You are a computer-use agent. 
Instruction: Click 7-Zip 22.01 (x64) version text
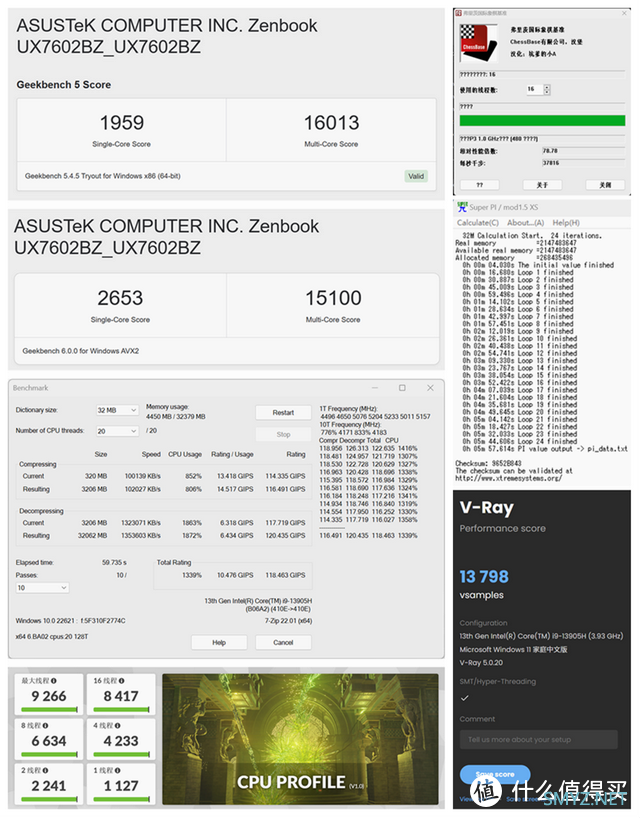point(288,621)
